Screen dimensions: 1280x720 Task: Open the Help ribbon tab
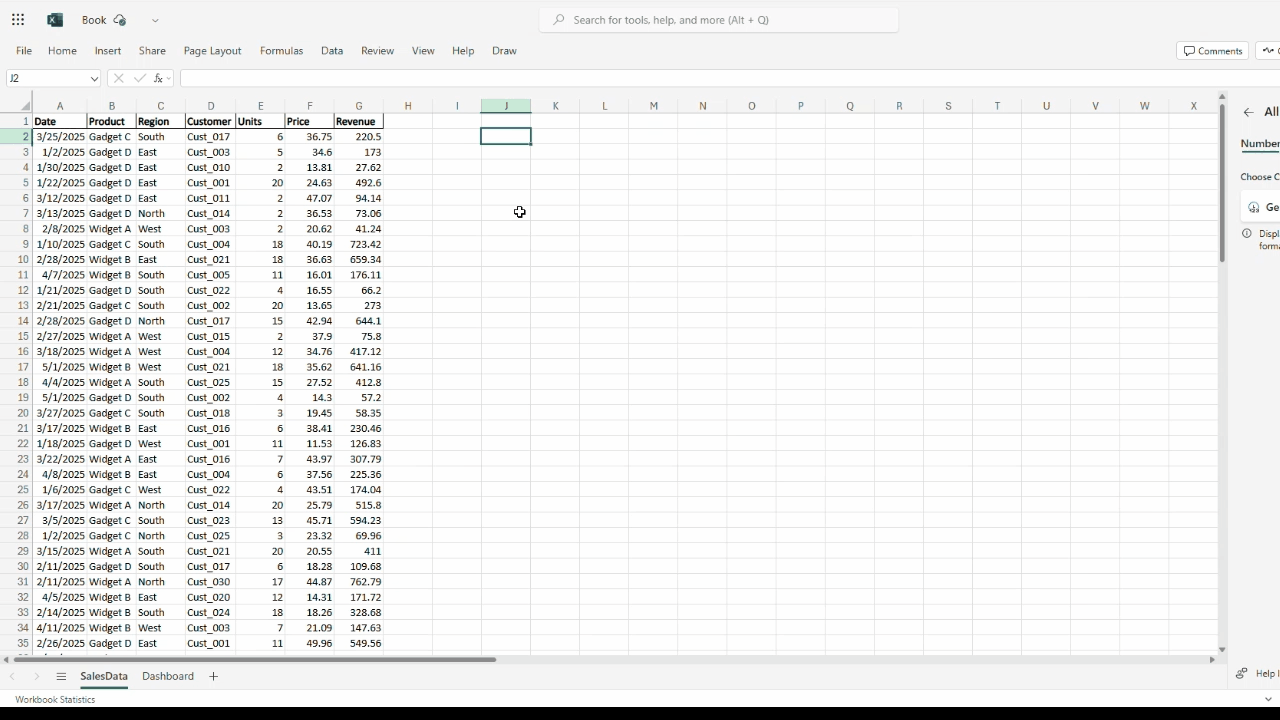(x=463, y=51)
